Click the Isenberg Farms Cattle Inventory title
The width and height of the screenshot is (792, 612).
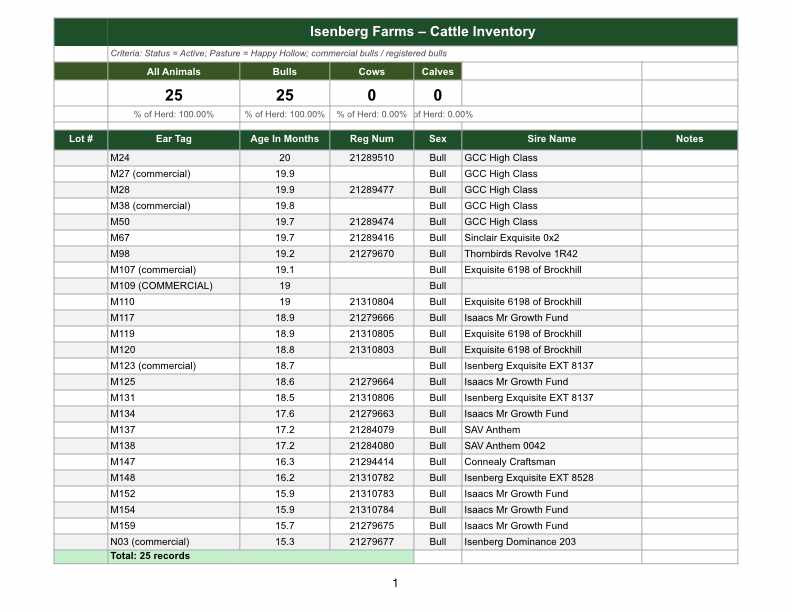click(x=422, y=32)
